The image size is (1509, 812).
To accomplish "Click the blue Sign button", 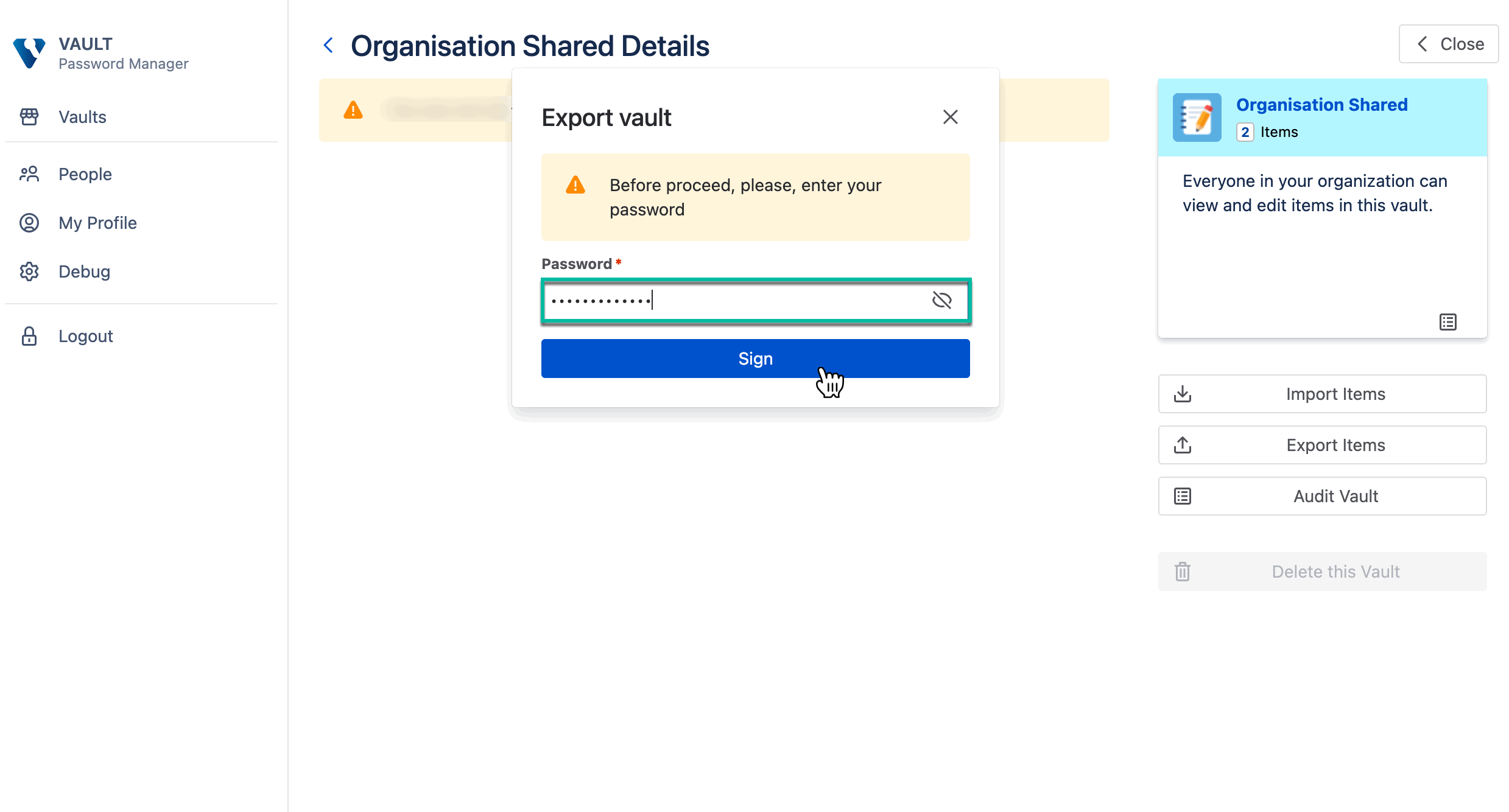I will point(755,359).
